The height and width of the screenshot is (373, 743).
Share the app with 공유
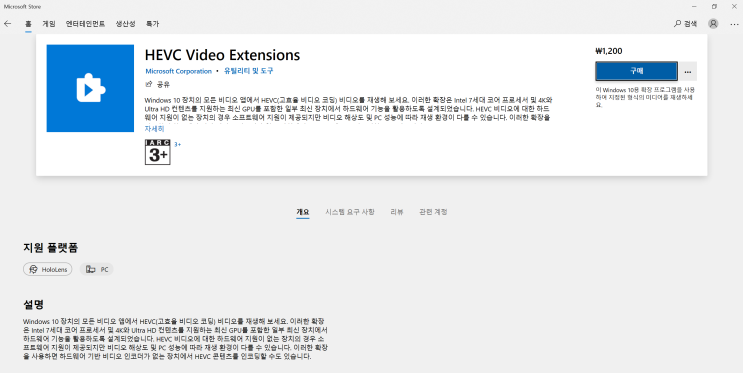(157, 84)
